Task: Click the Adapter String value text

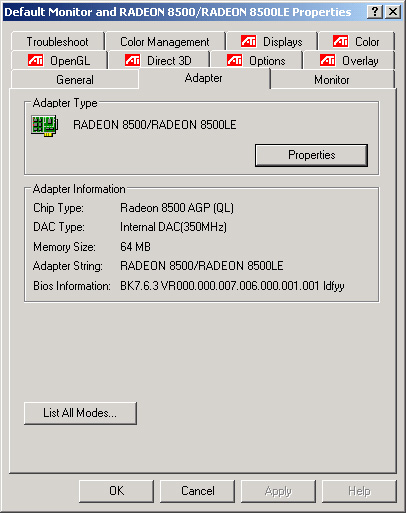Action: (x=202, y=266)
